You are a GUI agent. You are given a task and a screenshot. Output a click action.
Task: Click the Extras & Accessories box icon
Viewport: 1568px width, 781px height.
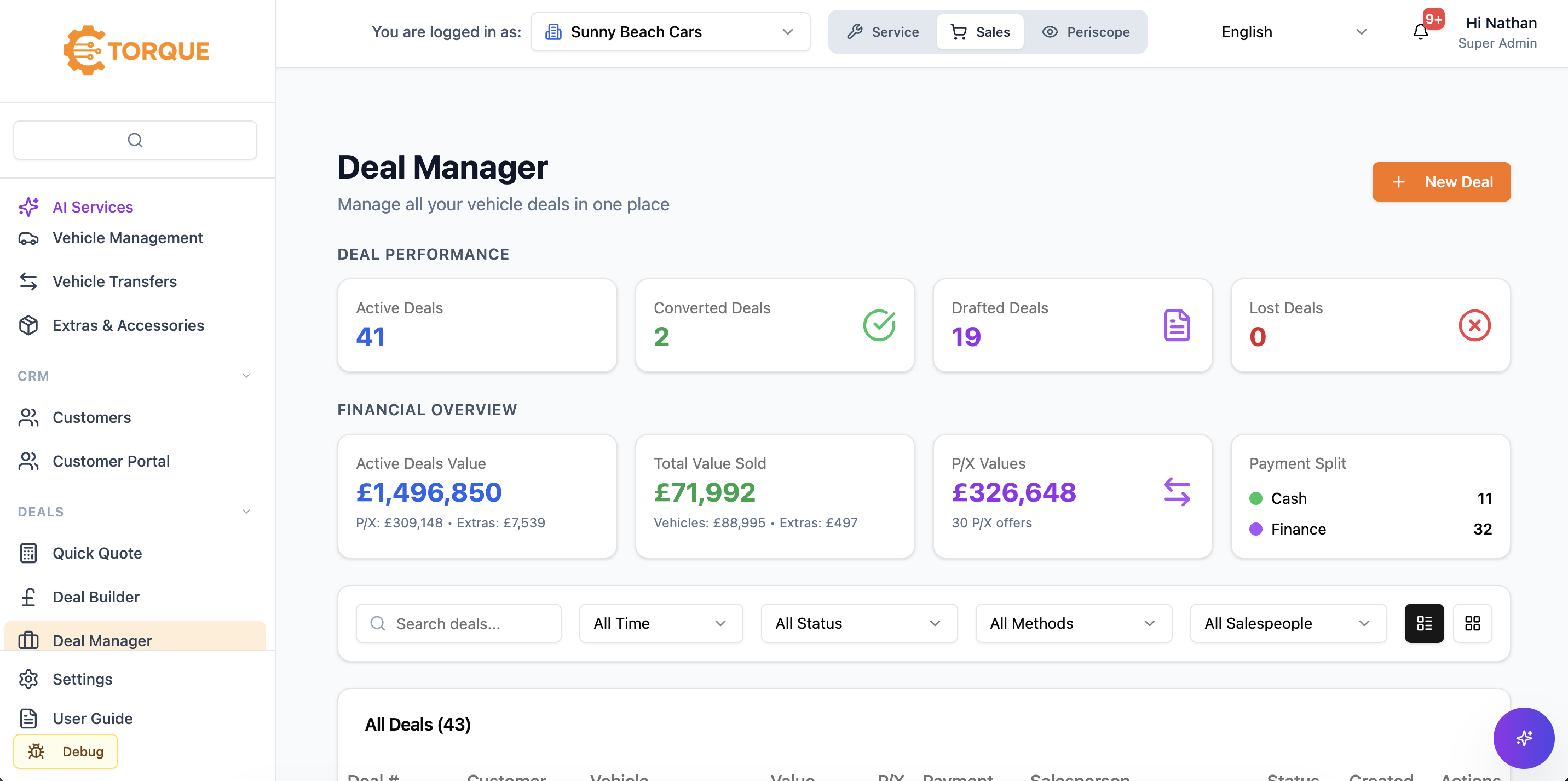click(28, 325)
